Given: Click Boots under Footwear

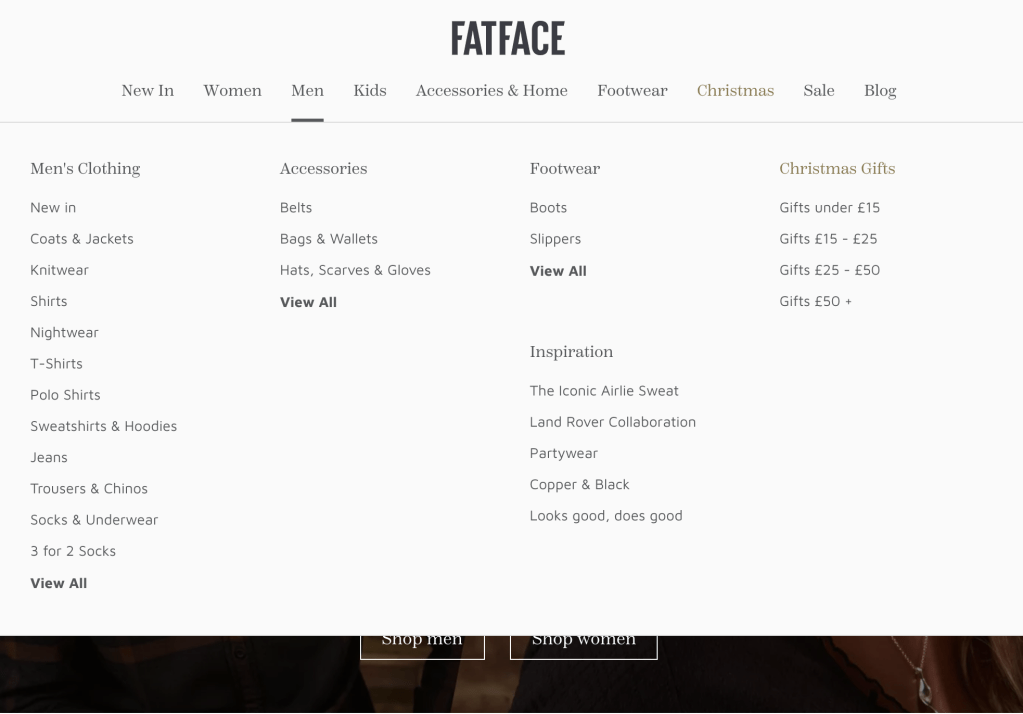Looking at the screenshot, I should 548,208.
